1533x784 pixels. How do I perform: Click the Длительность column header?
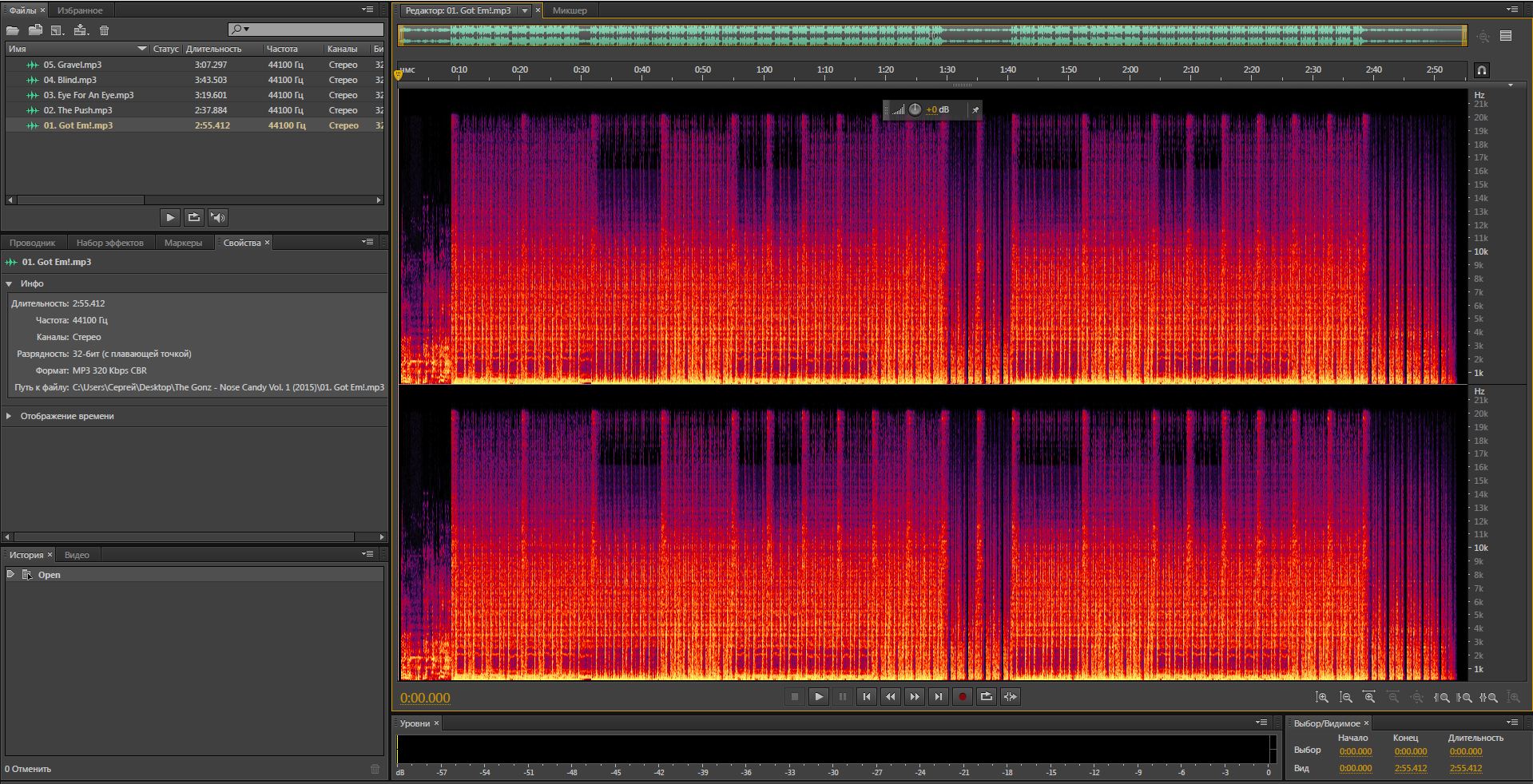coord(213,49)
